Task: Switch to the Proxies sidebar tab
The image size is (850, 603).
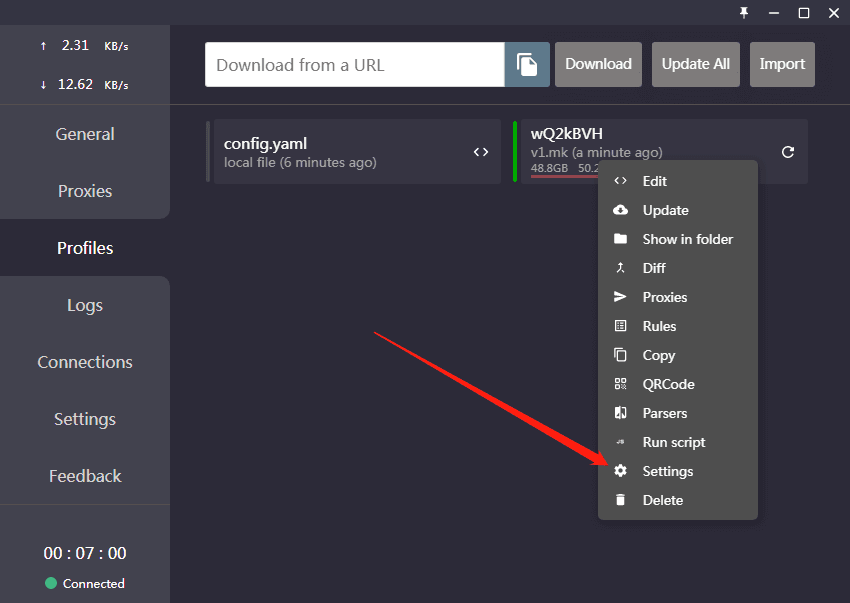Action: click(x=85, y=191)
